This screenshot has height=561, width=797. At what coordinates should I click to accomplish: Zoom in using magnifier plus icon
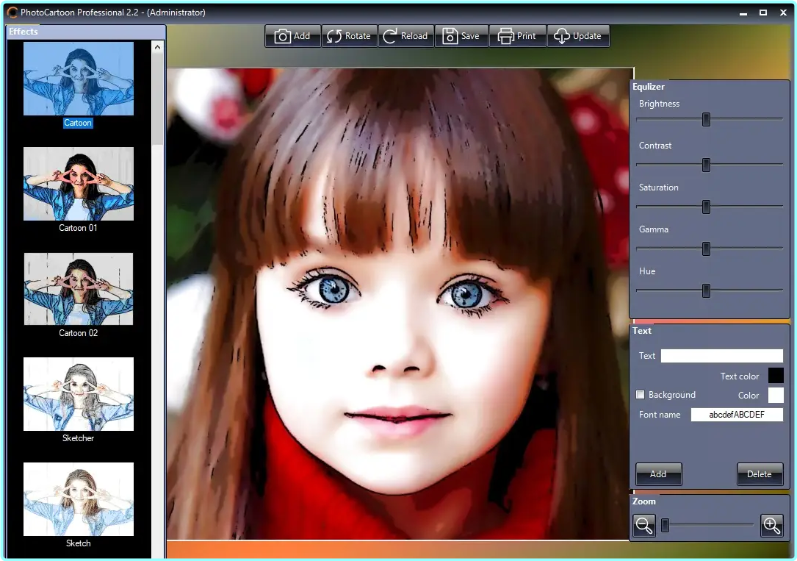point(771,525)
